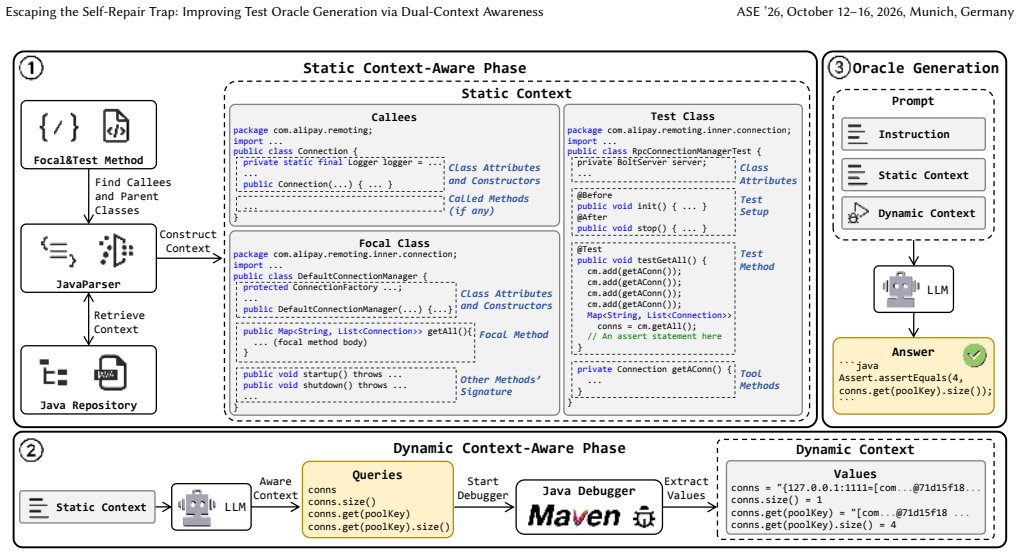The height and width of the screenshot is (555, 1021).
Task: Click the 'Oracle Generation' heading
Action: [x=925, y=68]
